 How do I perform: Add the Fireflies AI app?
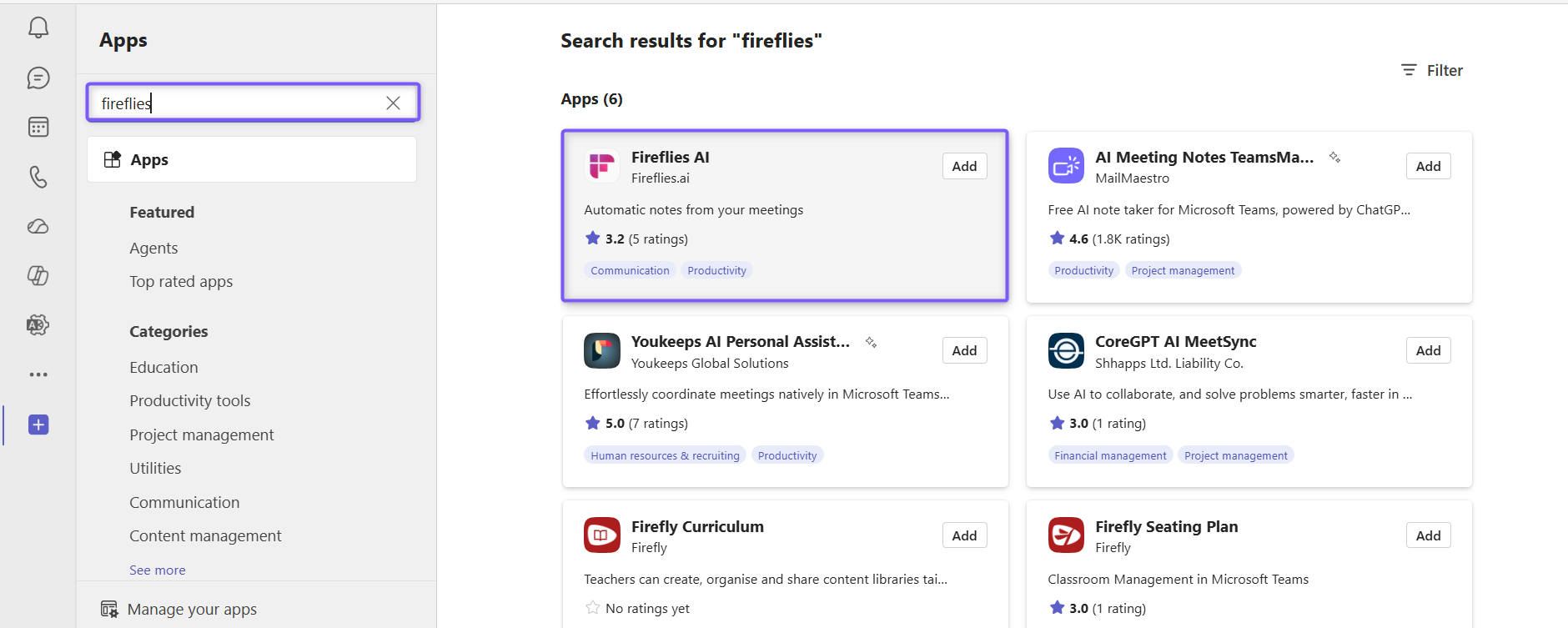click(964, 166)
